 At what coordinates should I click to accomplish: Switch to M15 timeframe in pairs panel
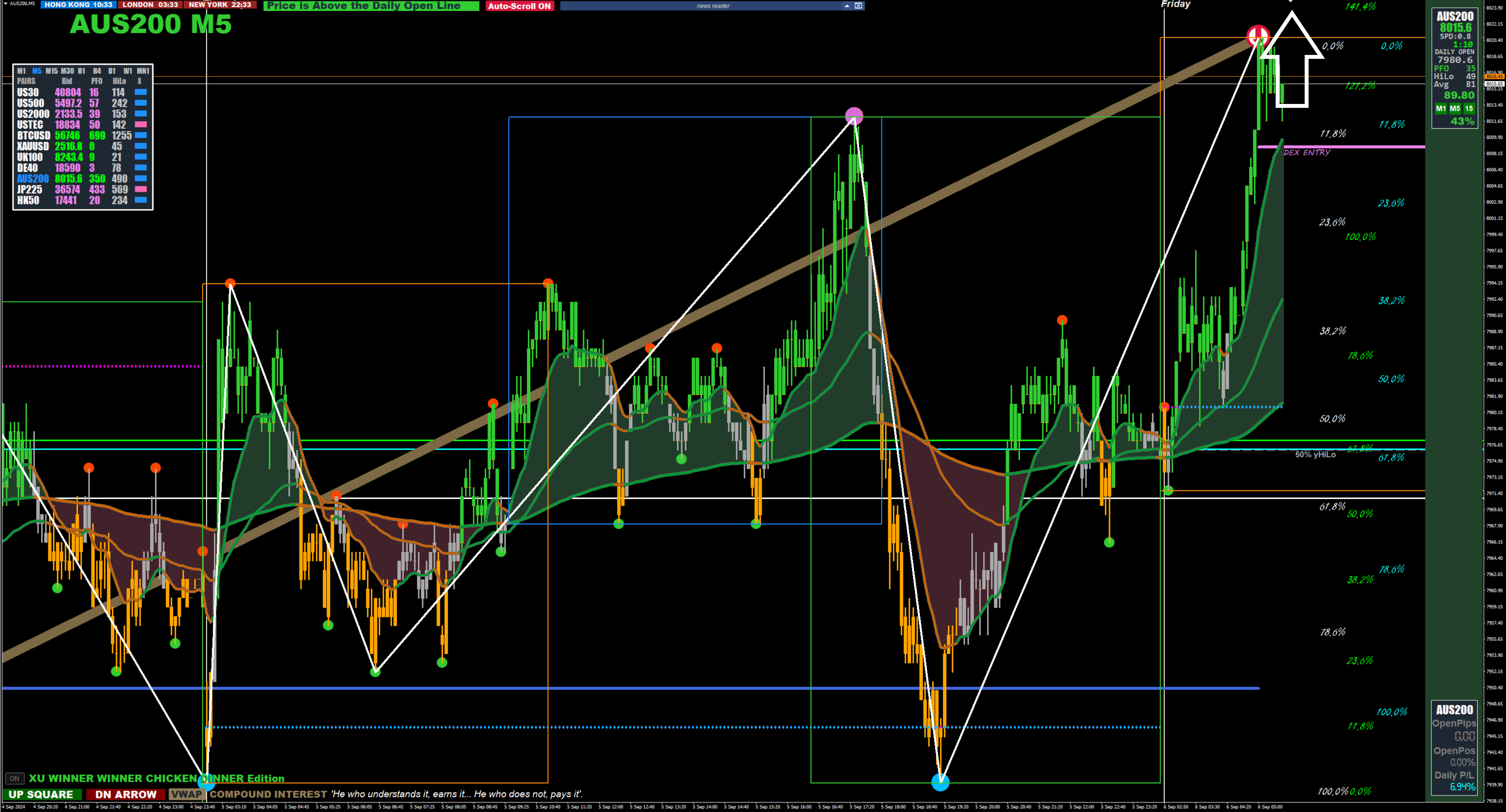[51, 71]
